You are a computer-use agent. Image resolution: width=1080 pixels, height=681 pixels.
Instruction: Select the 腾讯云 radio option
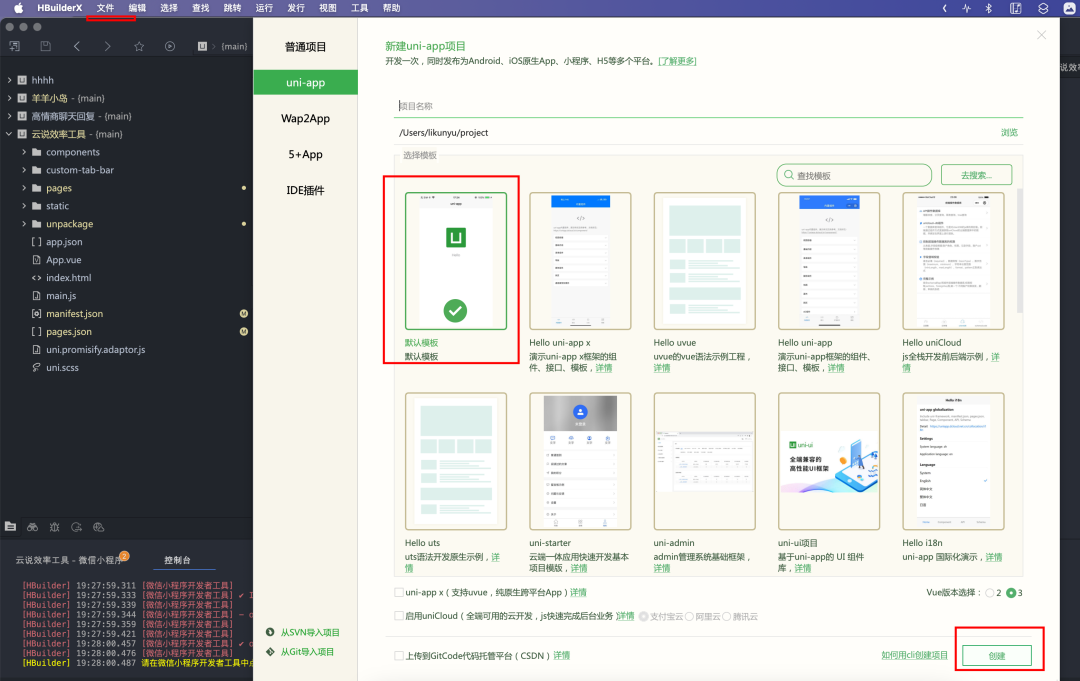coord(726,616)
